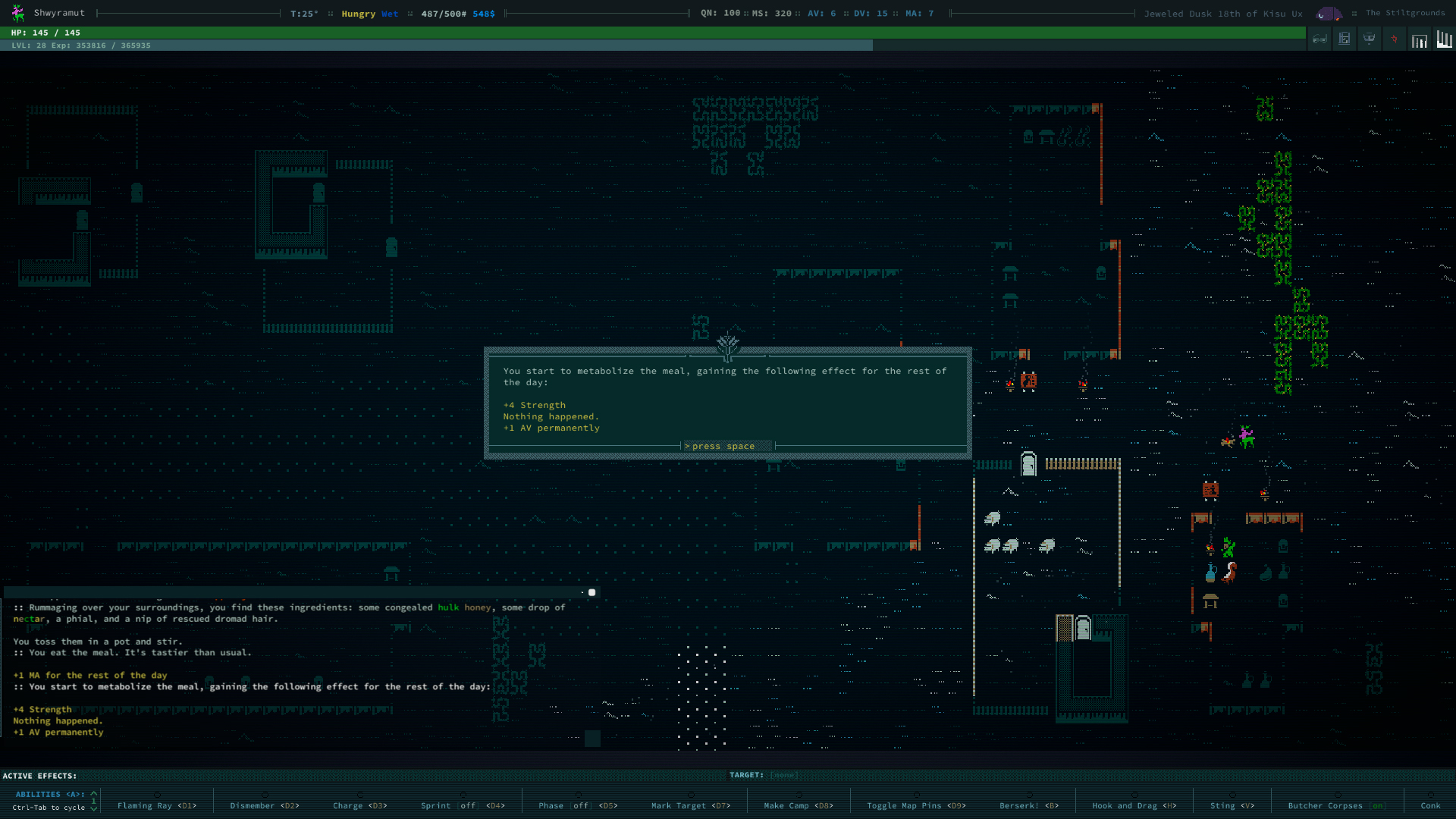The image size is (1456, 819).
Task: Click the red target crosshair icon
Action: (x=1394, y=39)
